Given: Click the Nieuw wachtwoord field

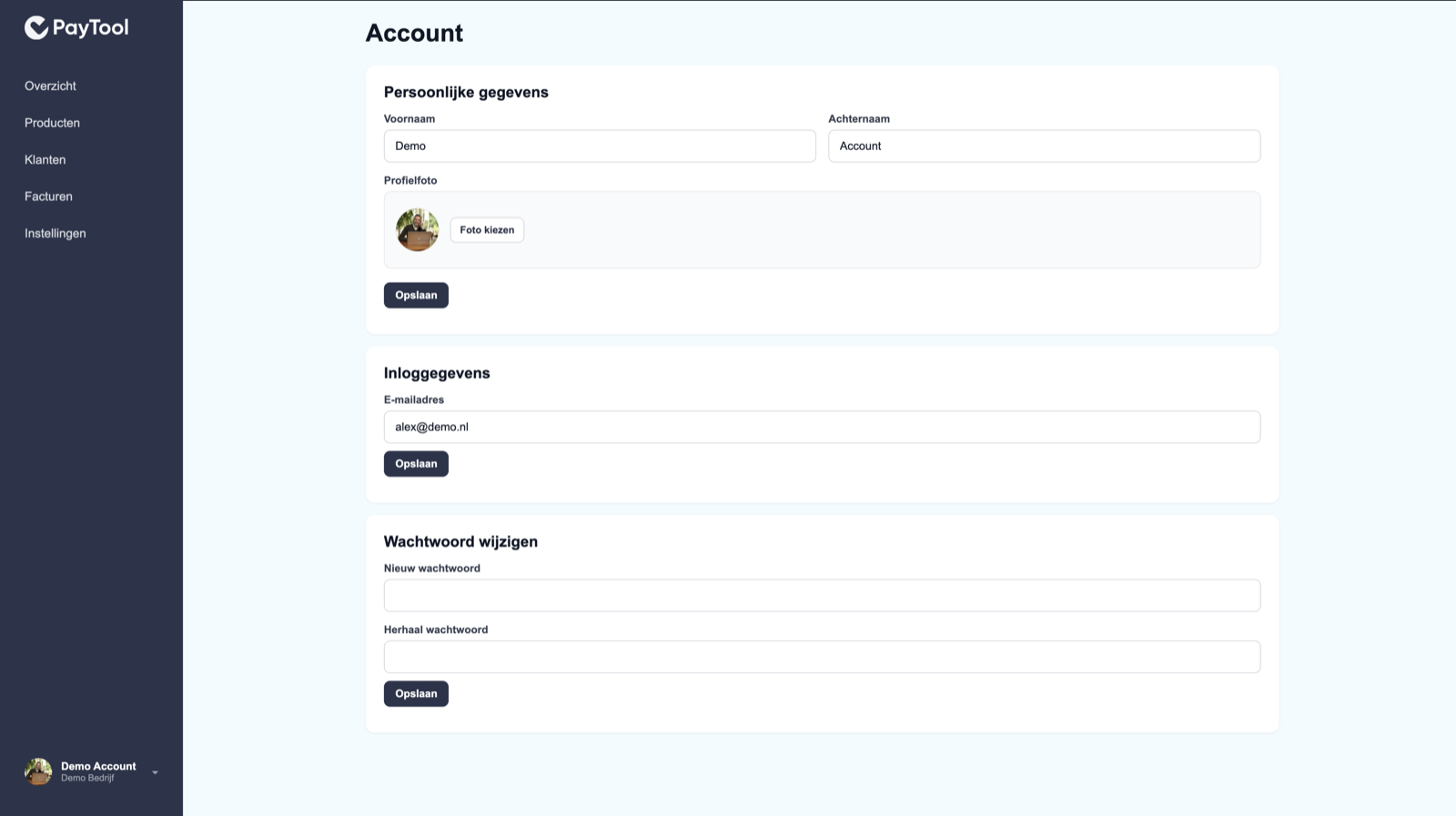Looking at the screenshot, I should click(822, 596).
